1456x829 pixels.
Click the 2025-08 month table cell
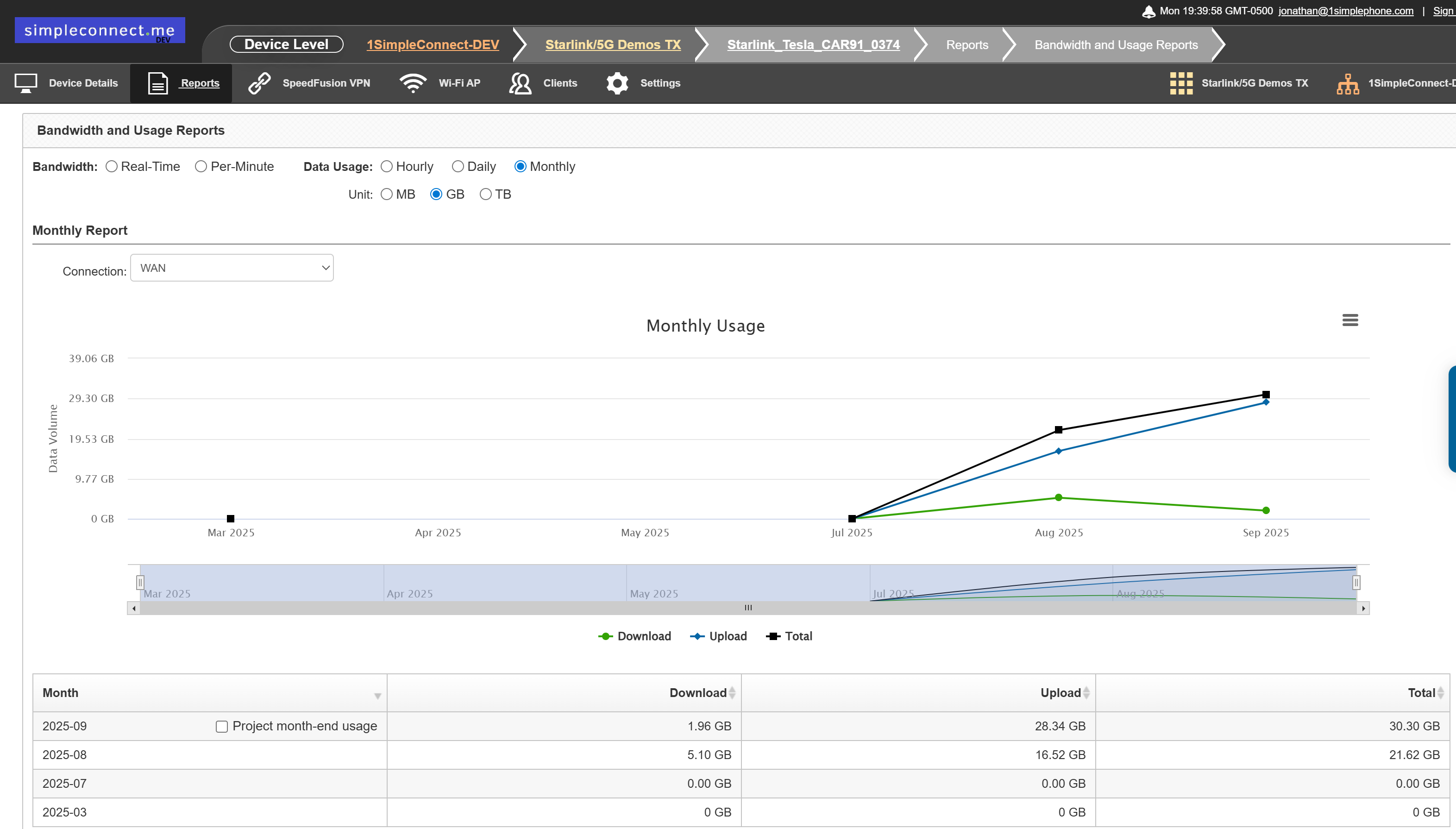point(209,755)
